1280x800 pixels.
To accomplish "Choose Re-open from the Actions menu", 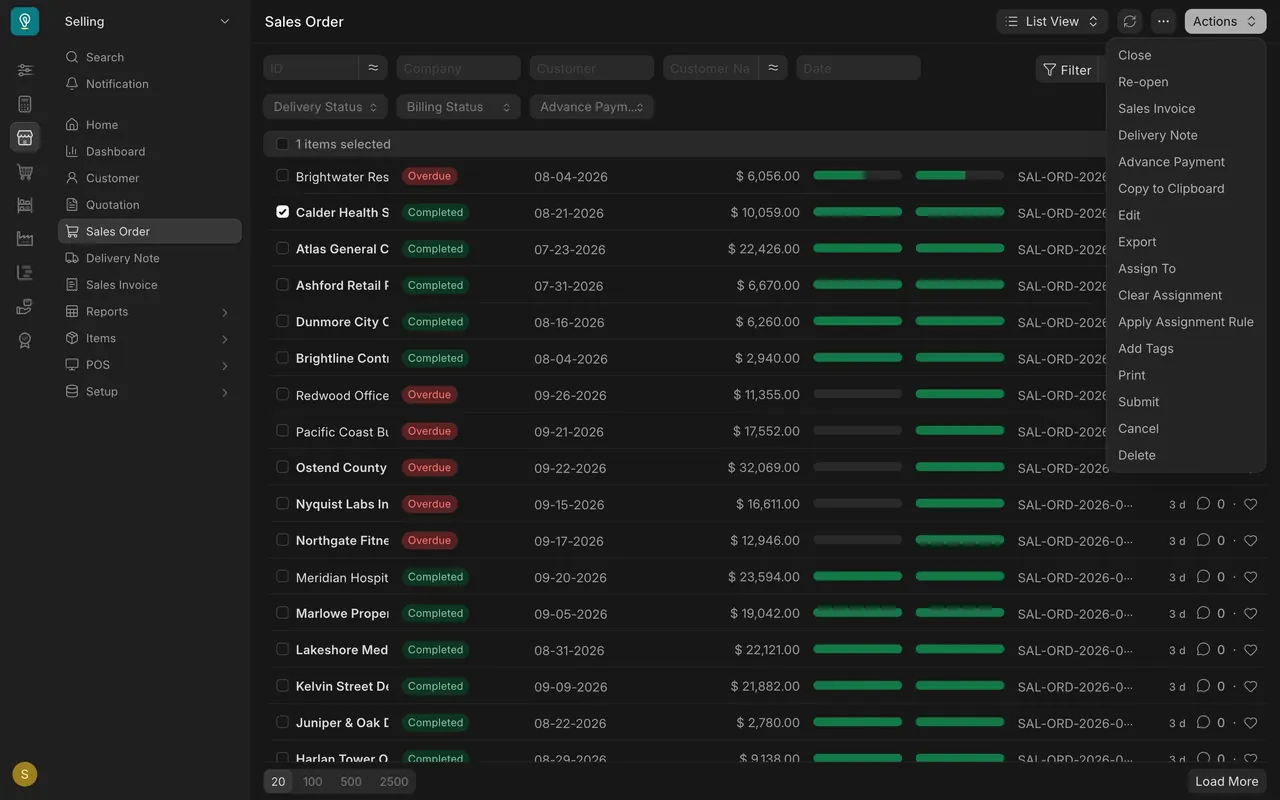I will 1185,82.
